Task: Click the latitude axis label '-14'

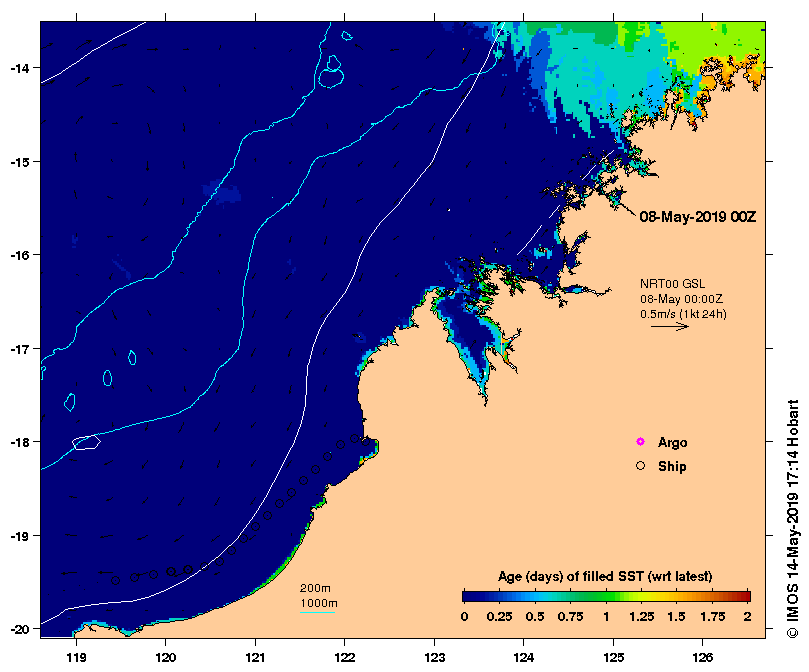Action: 19,68
